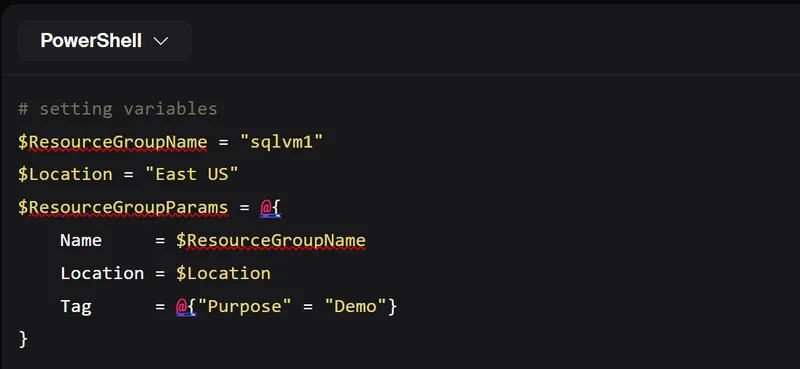The height and width of the screenshot is (369, 800).
Task: Click the $Location variable being assigned "East US"
Action: 65,175
